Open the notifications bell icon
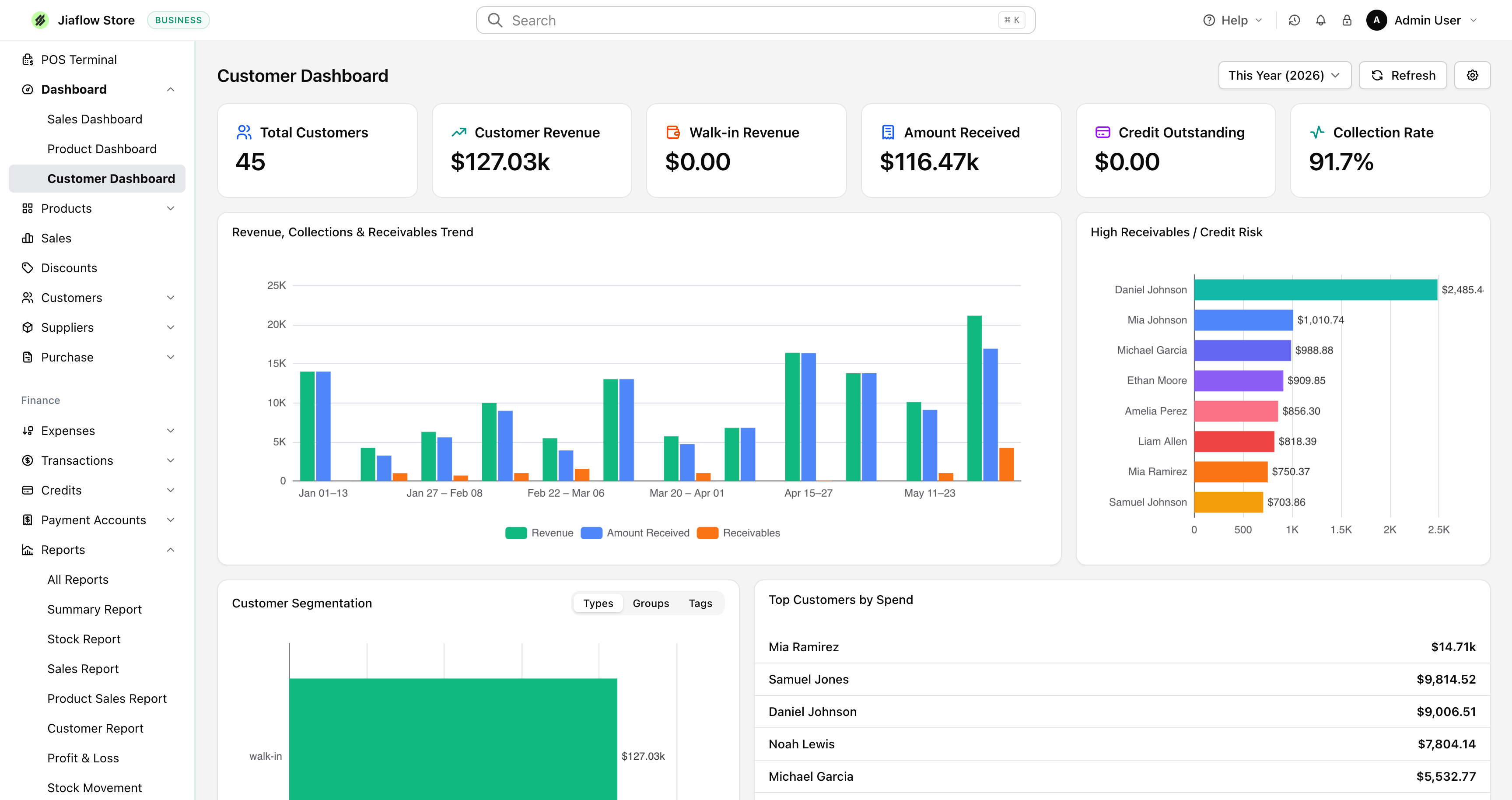The image size is (1512, 800). coord(1321,21)
